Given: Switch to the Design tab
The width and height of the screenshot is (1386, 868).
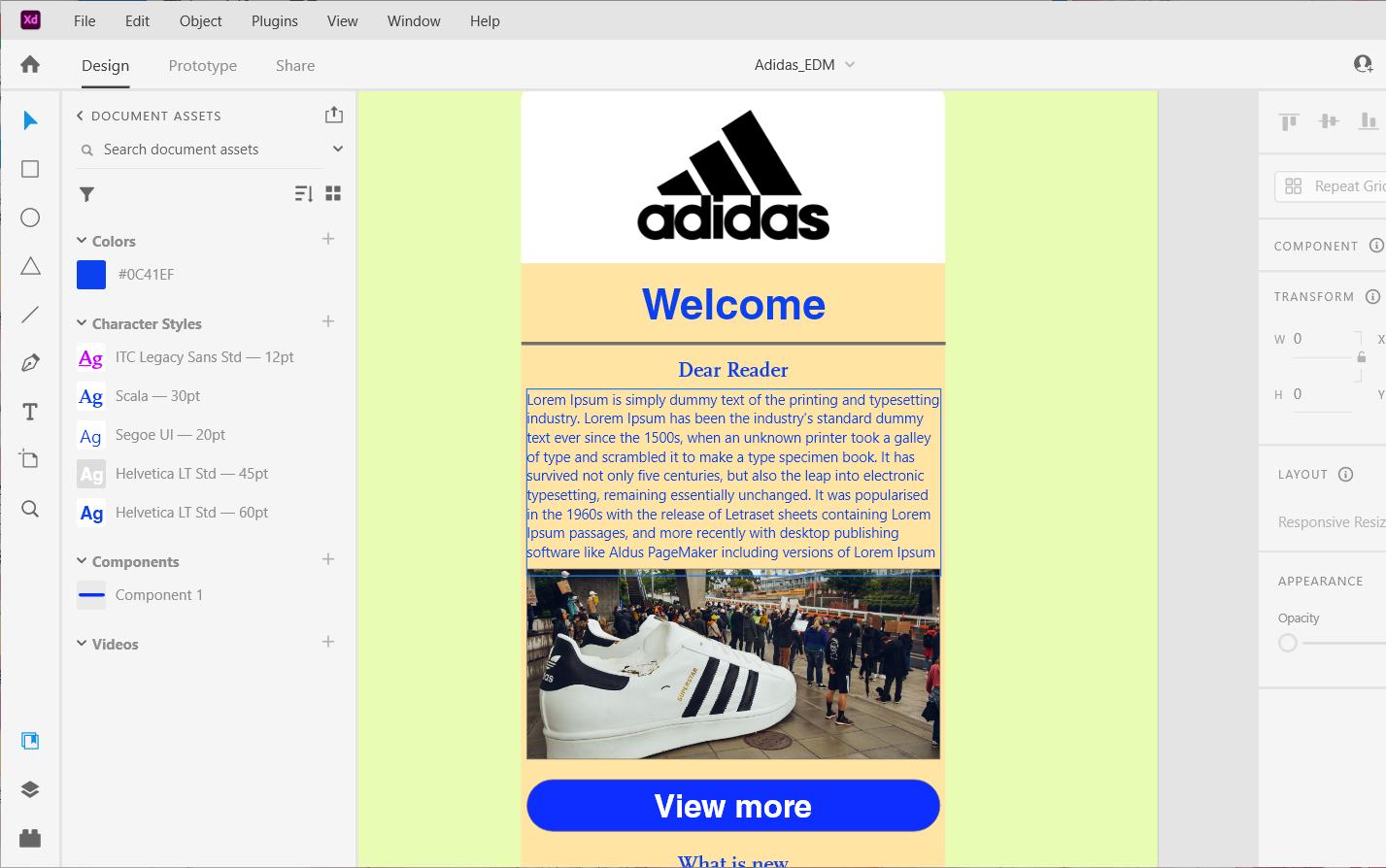Looking at the screenshot, I should [x=105, y=65].
